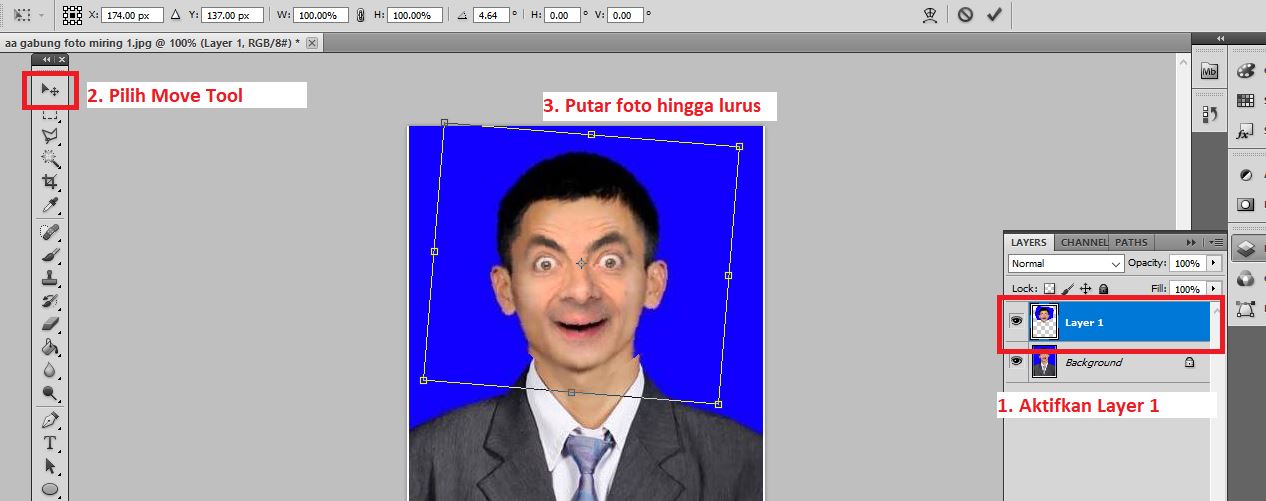The height and width of the screenshot is (501, 1266).
Task: Select the Blur tool
Action: (50, 370)
